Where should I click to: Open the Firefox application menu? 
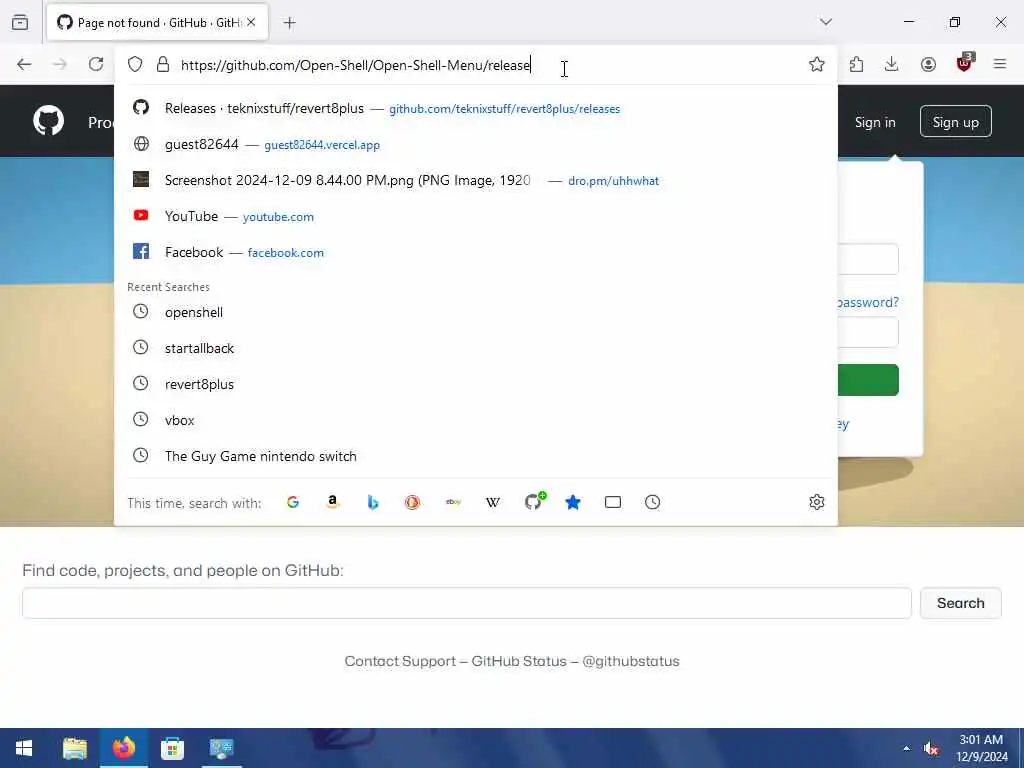pos(1000,64)
